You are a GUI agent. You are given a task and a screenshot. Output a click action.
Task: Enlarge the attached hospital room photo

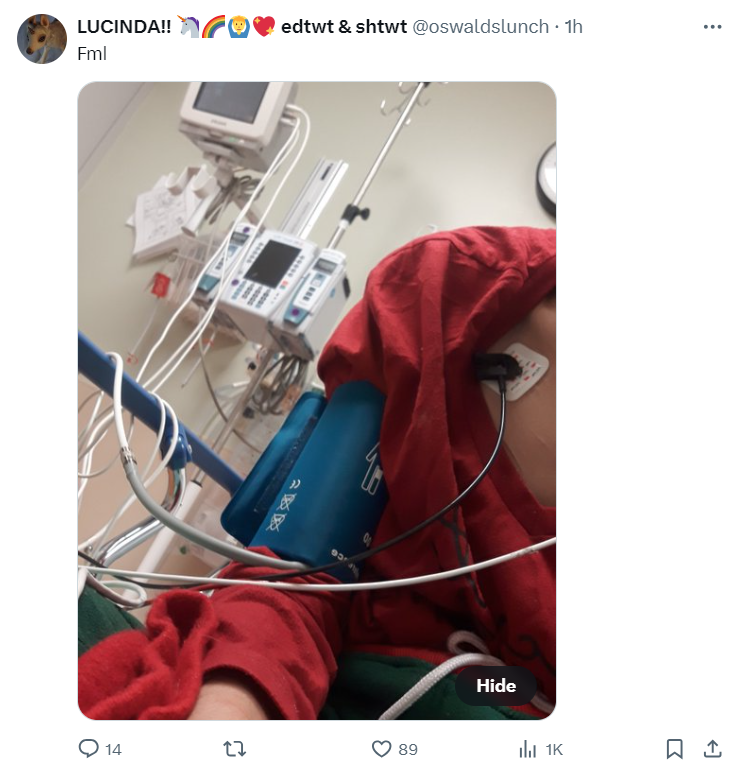coord(317,400)
